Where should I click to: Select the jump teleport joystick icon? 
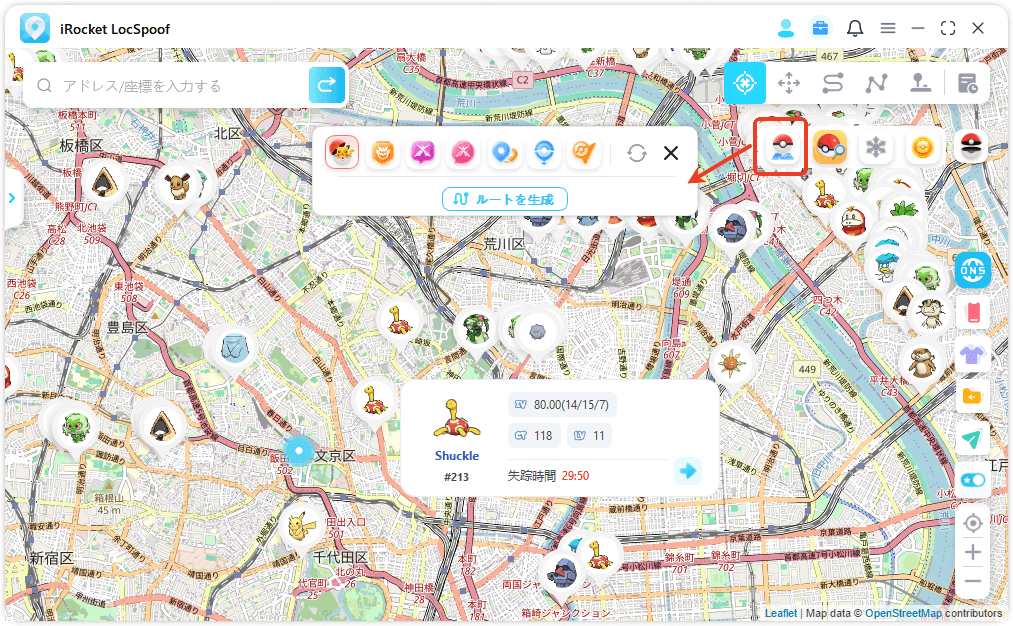[x=920, y=83]
